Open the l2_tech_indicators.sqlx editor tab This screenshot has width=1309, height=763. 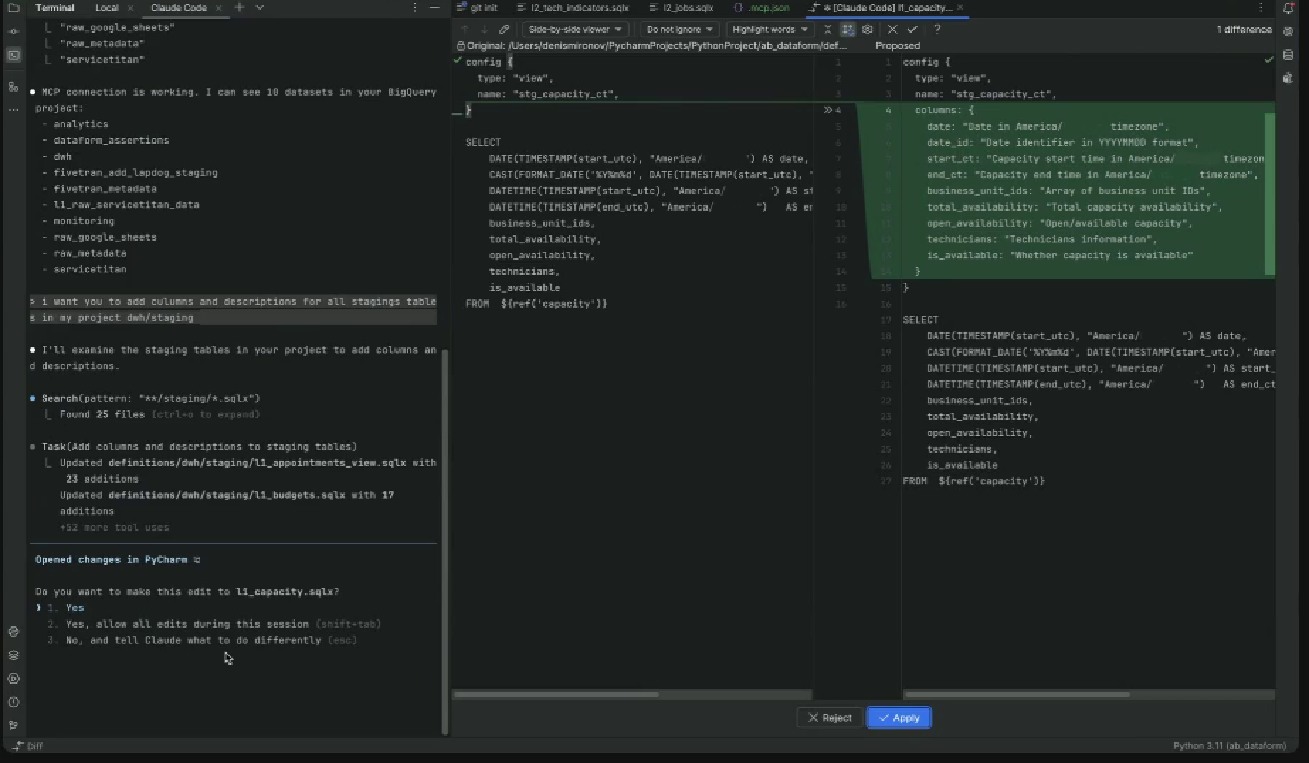580,8
